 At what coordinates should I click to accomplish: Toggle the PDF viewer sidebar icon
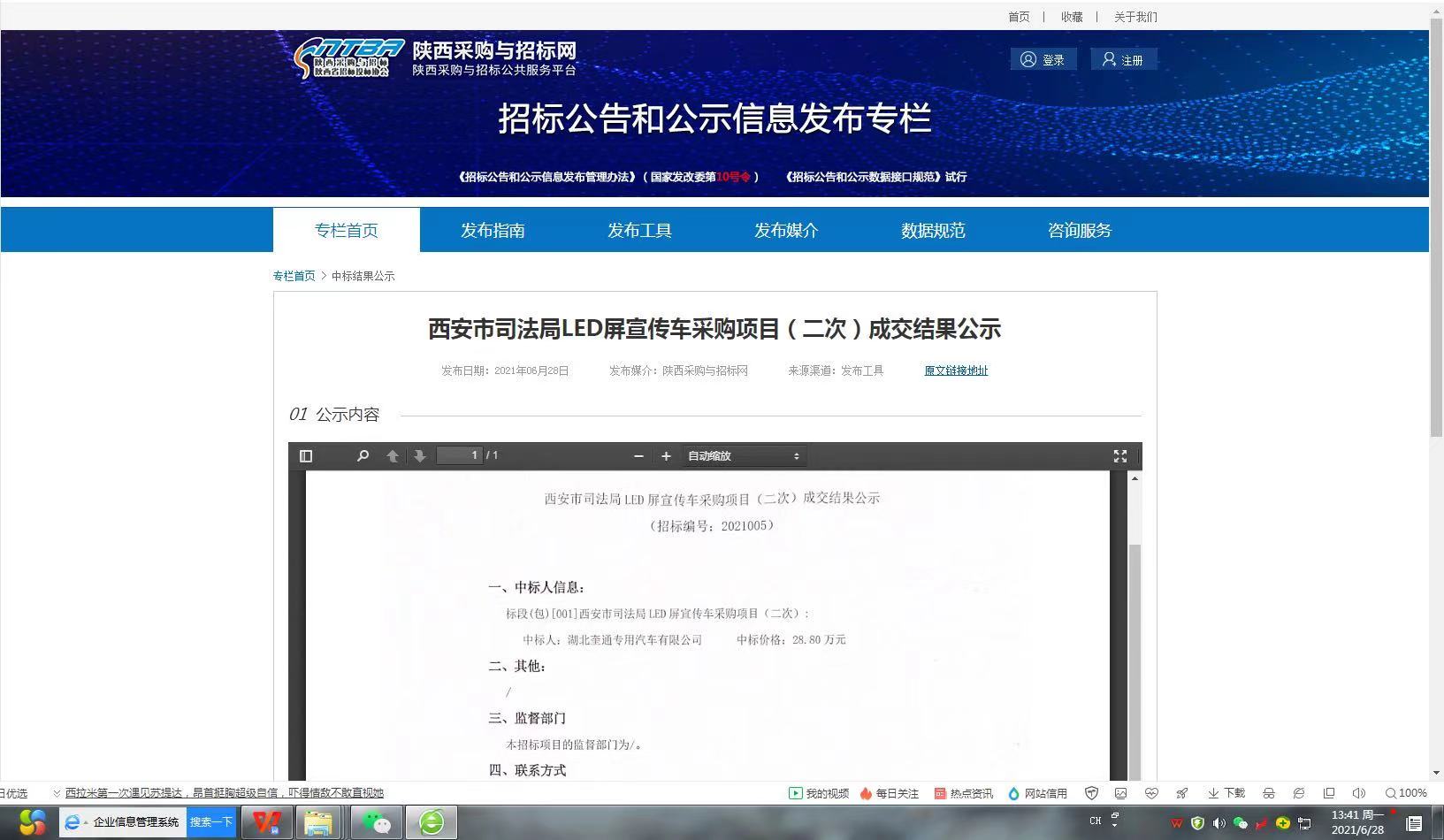click(x=306, y=456)
